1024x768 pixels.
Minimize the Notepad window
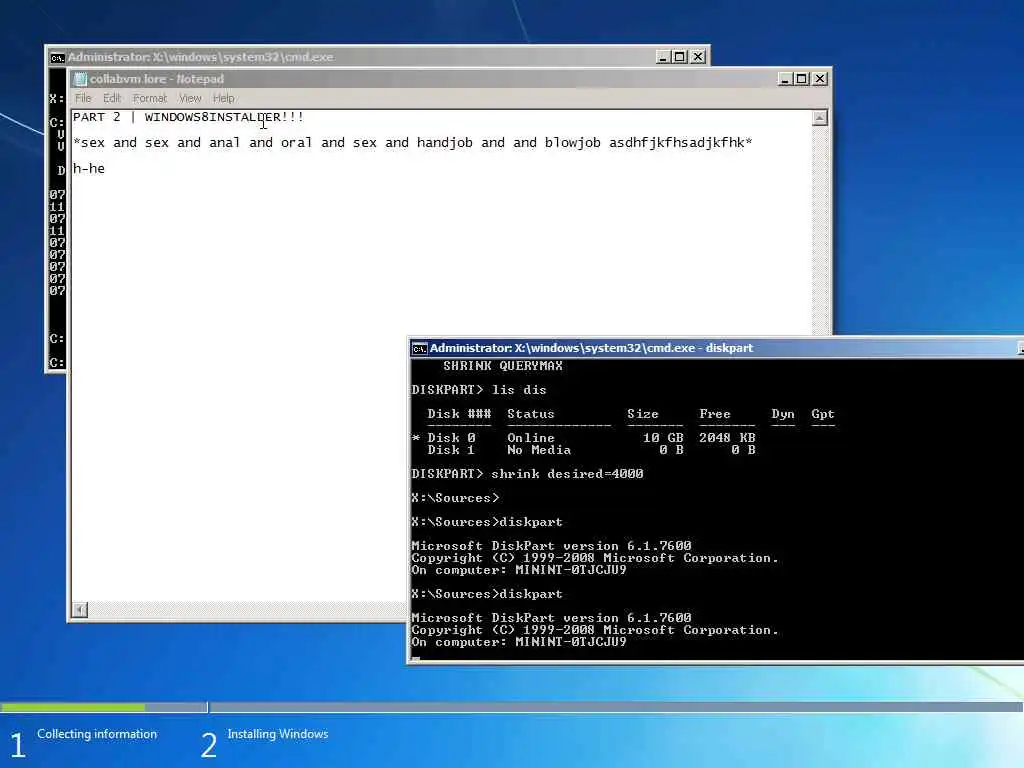click(x=785, y=79)
